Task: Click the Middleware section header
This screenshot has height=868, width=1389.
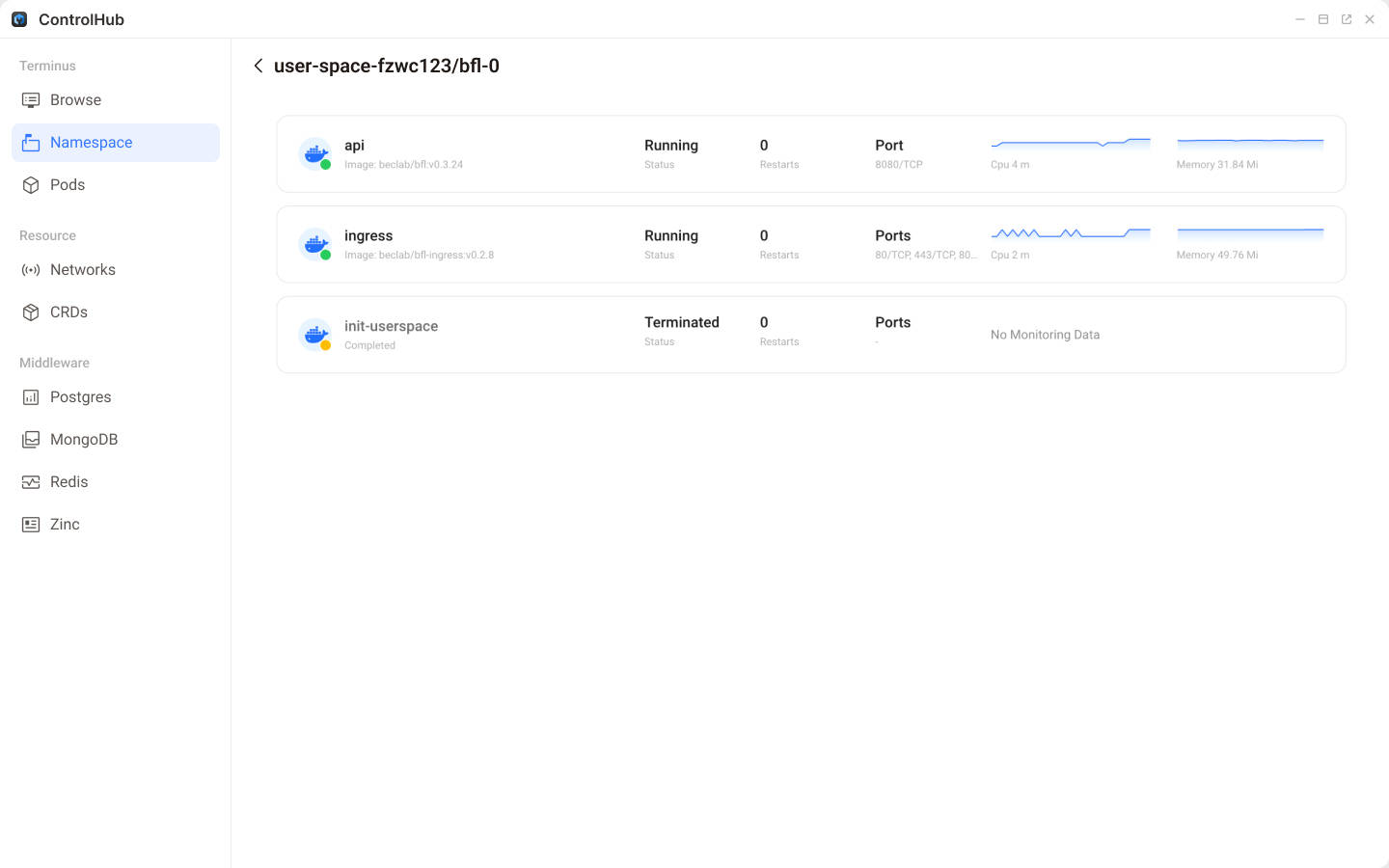Action: 54,363
